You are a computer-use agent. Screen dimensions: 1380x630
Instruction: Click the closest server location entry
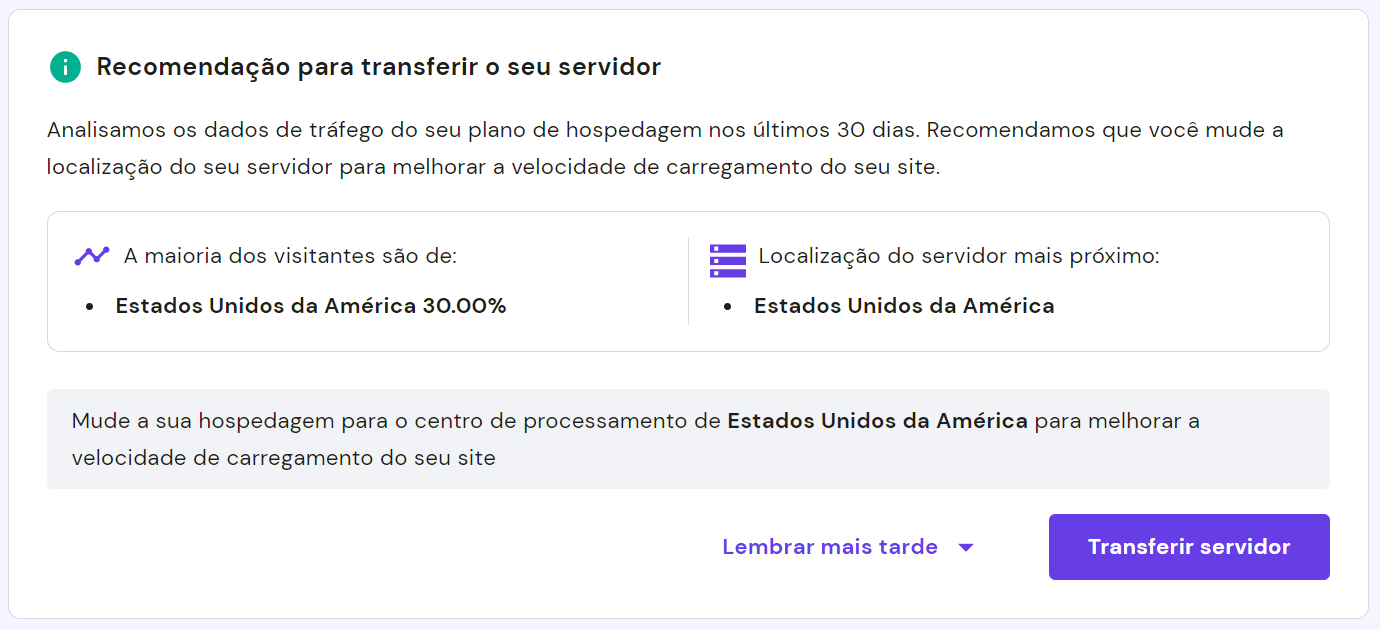[x=904, y=305]
